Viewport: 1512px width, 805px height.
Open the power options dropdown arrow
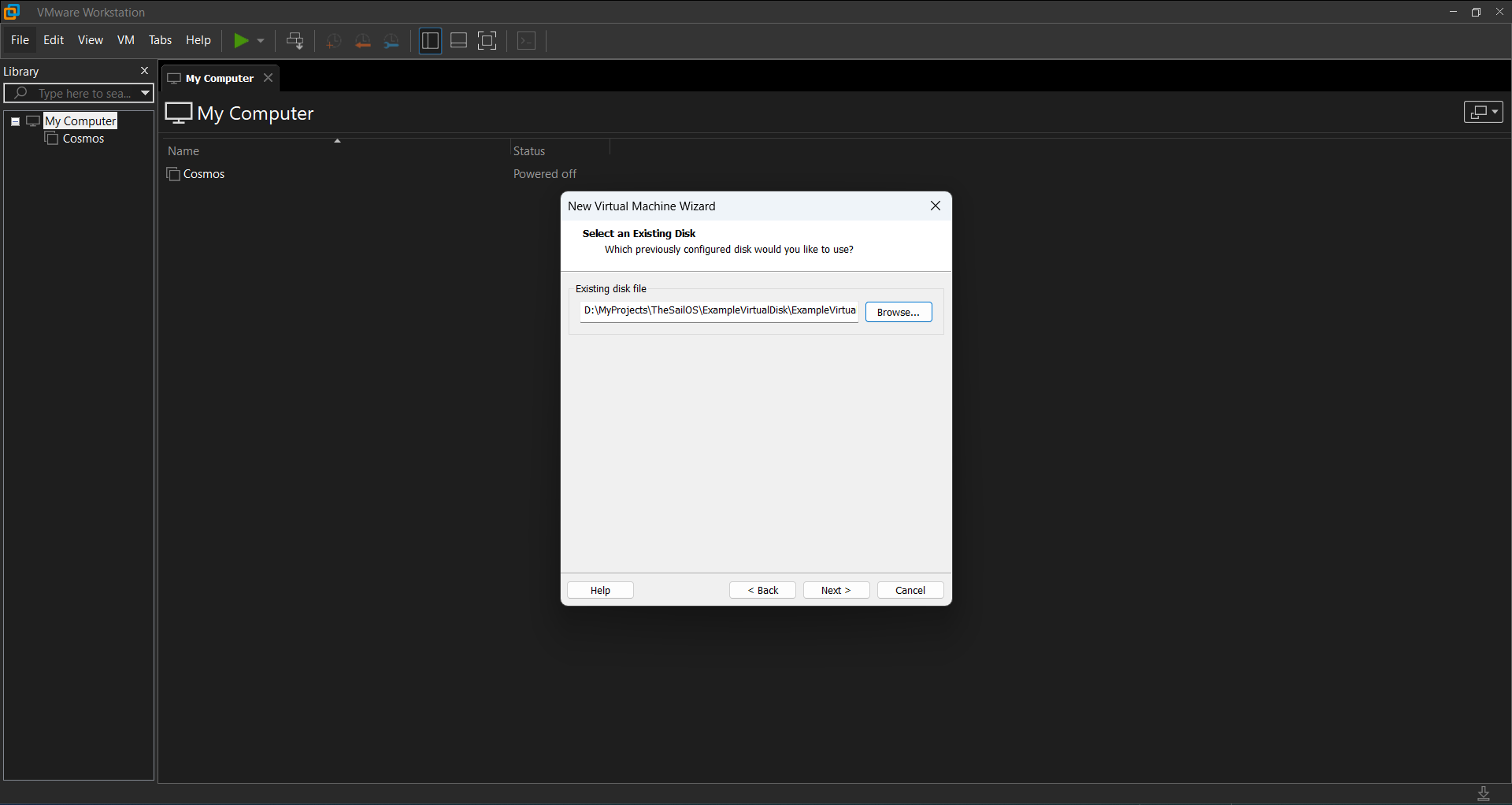(261, 40)
